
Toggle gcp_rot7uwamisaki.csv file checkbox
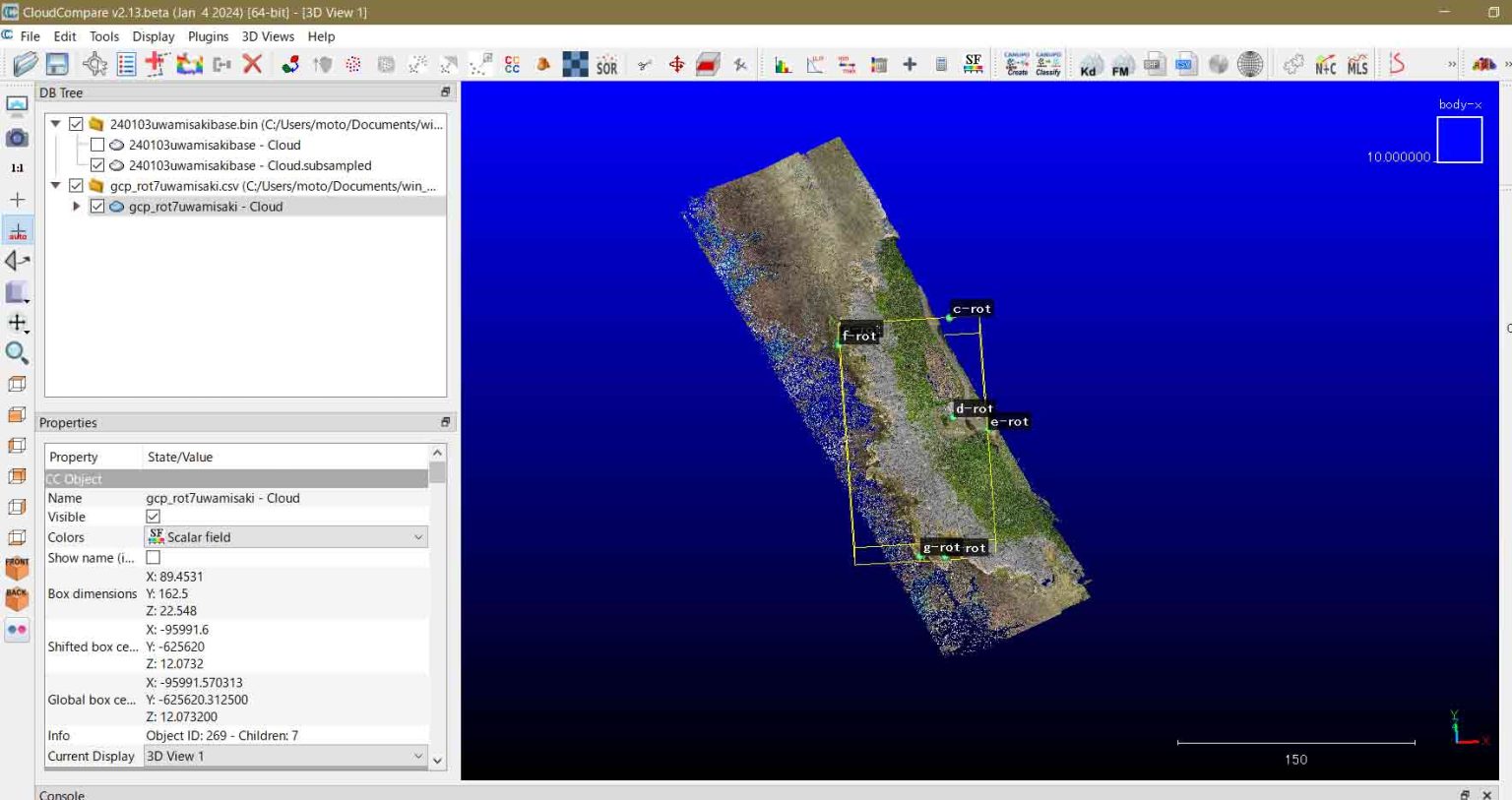click(76, 186)
